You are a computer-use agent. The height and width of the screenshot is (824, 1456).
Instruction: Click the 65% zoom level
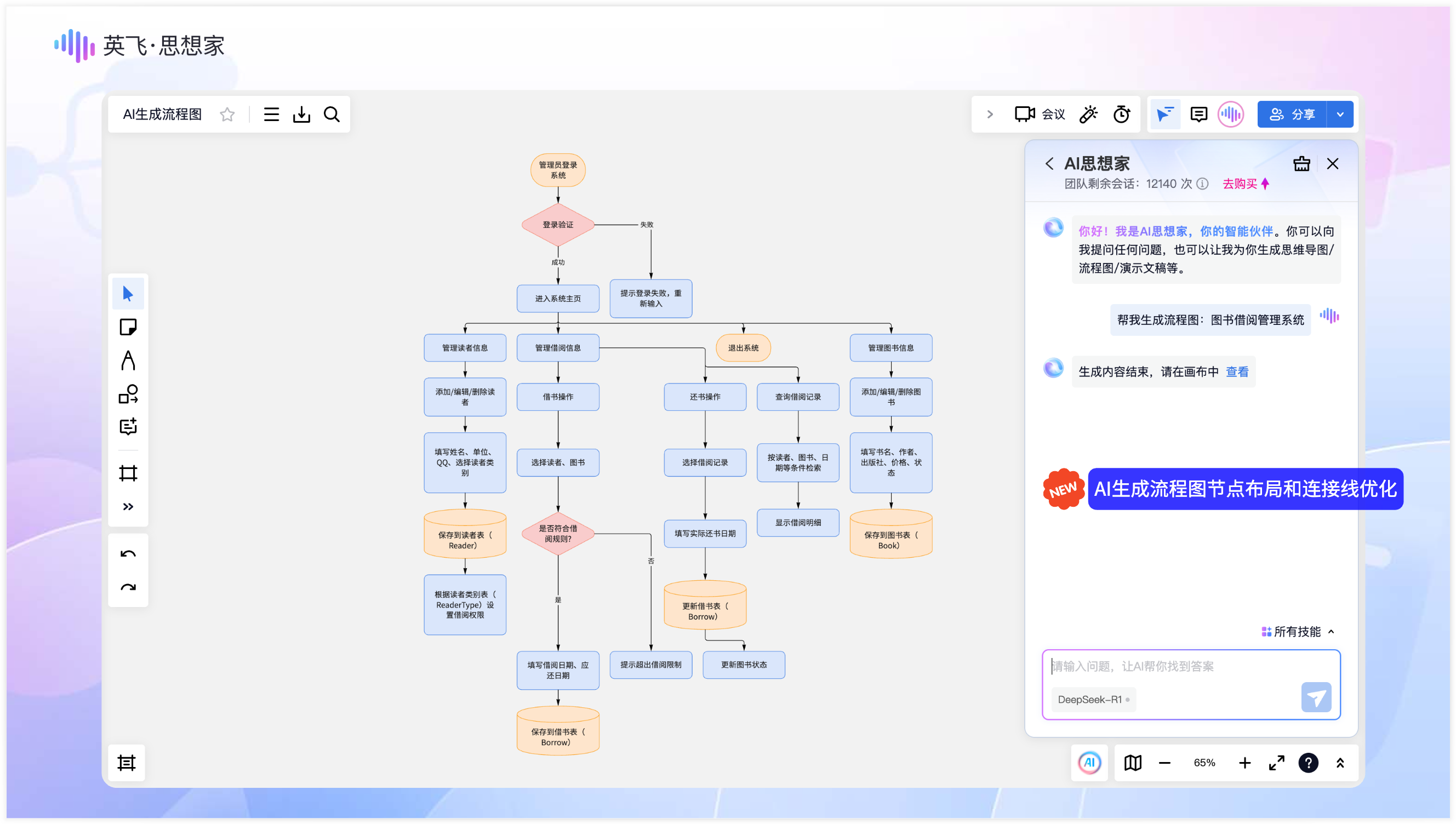1204,763
